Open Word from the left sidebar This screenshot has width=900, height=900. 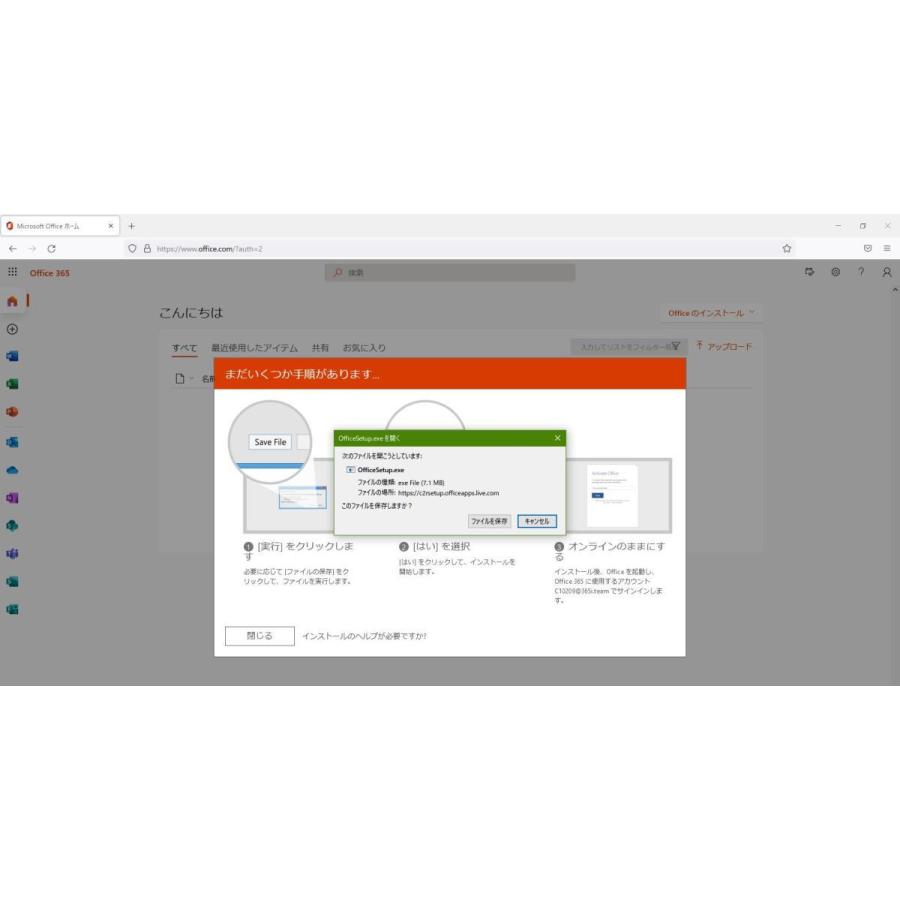point(12,356)
